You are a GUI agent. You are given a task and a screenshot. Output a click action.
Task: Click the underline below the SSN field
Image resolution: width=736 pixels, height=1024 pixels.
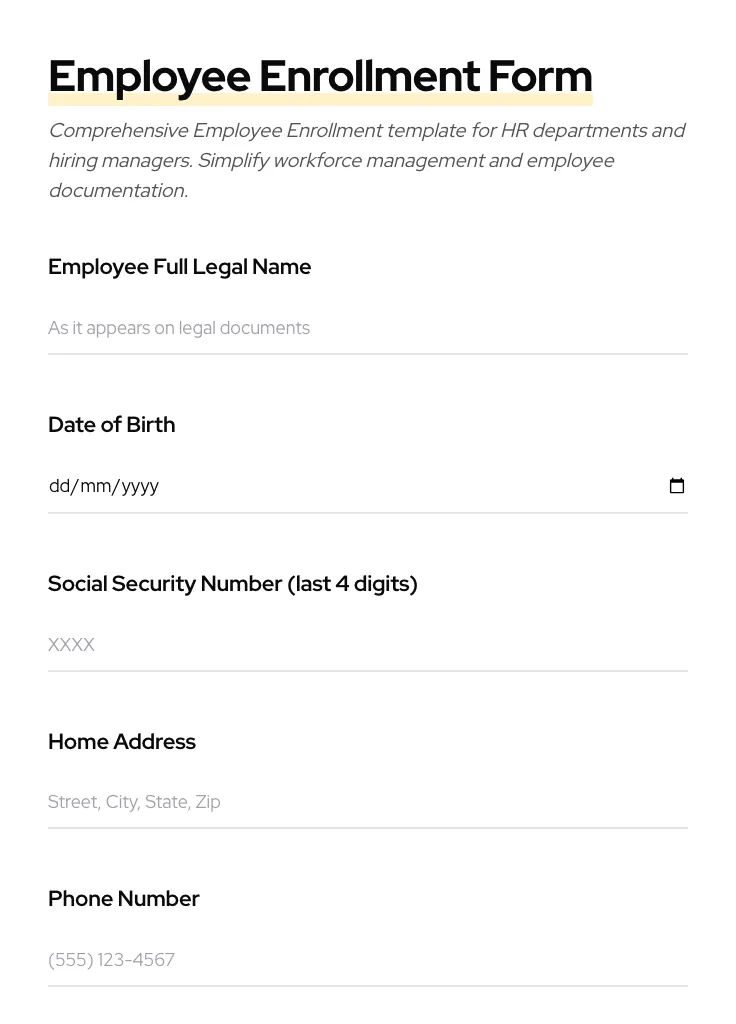pos(368,671)
